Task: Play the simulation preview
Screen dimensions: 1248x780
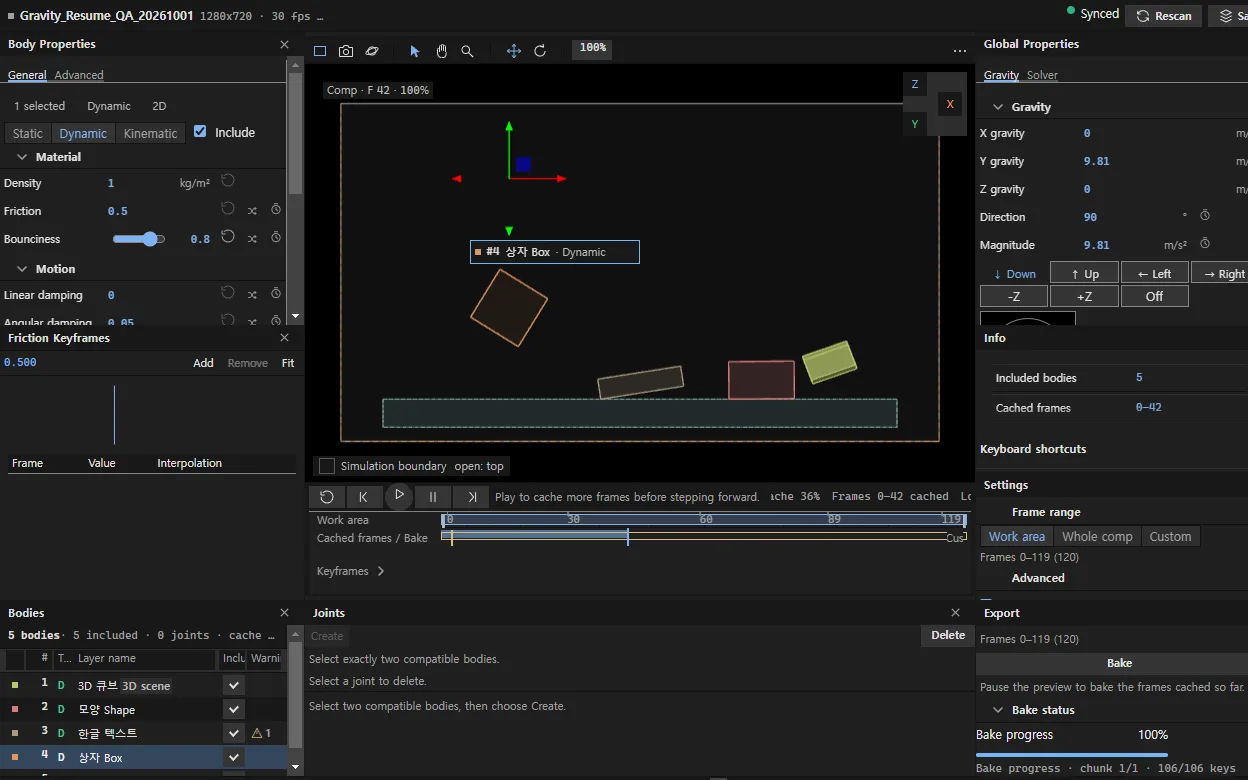Action: click(x=399, y=495)
